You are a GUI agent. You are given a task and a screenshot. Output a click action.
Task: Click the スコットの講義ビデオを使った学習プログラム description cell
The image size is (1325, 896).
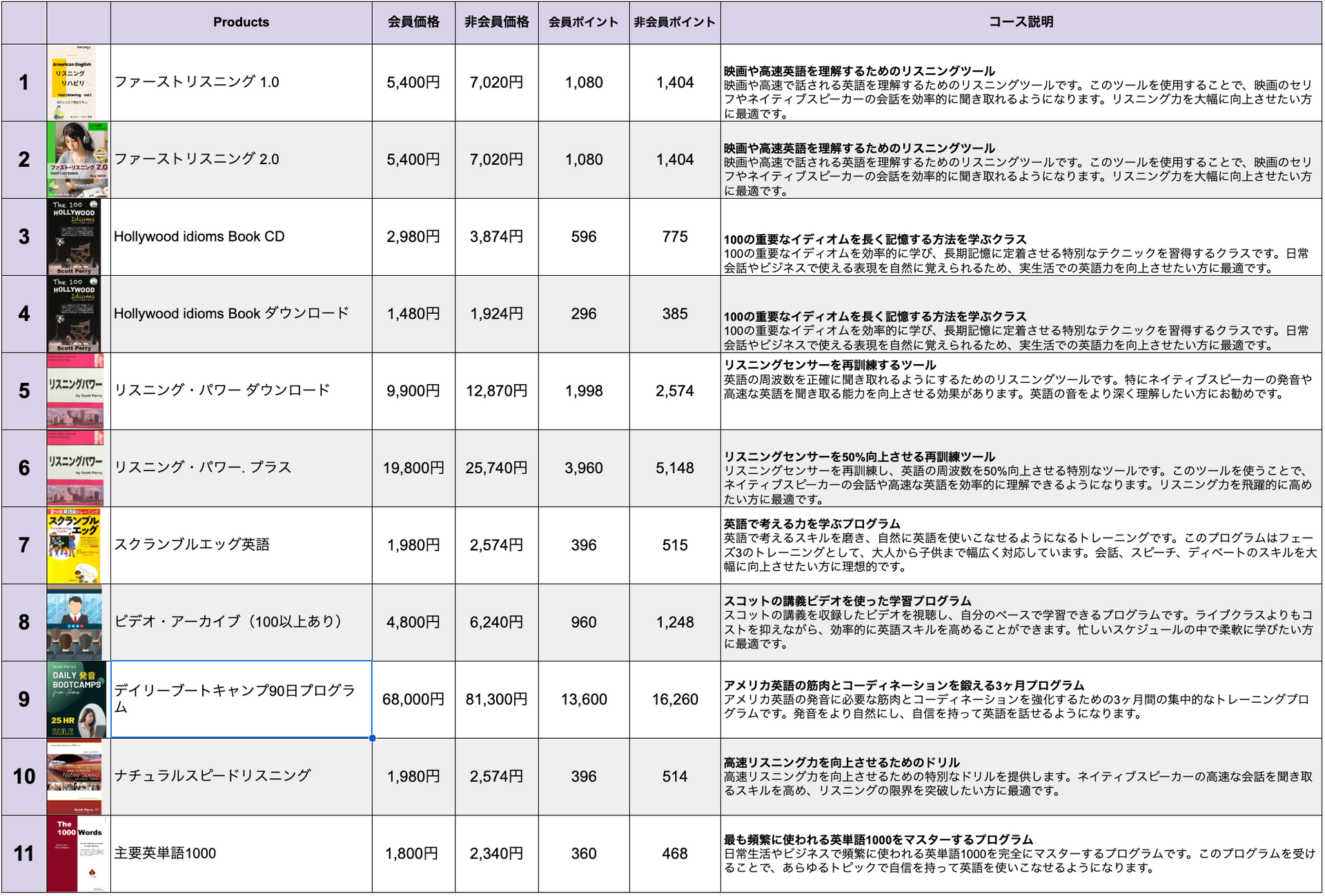(1021, 623)
